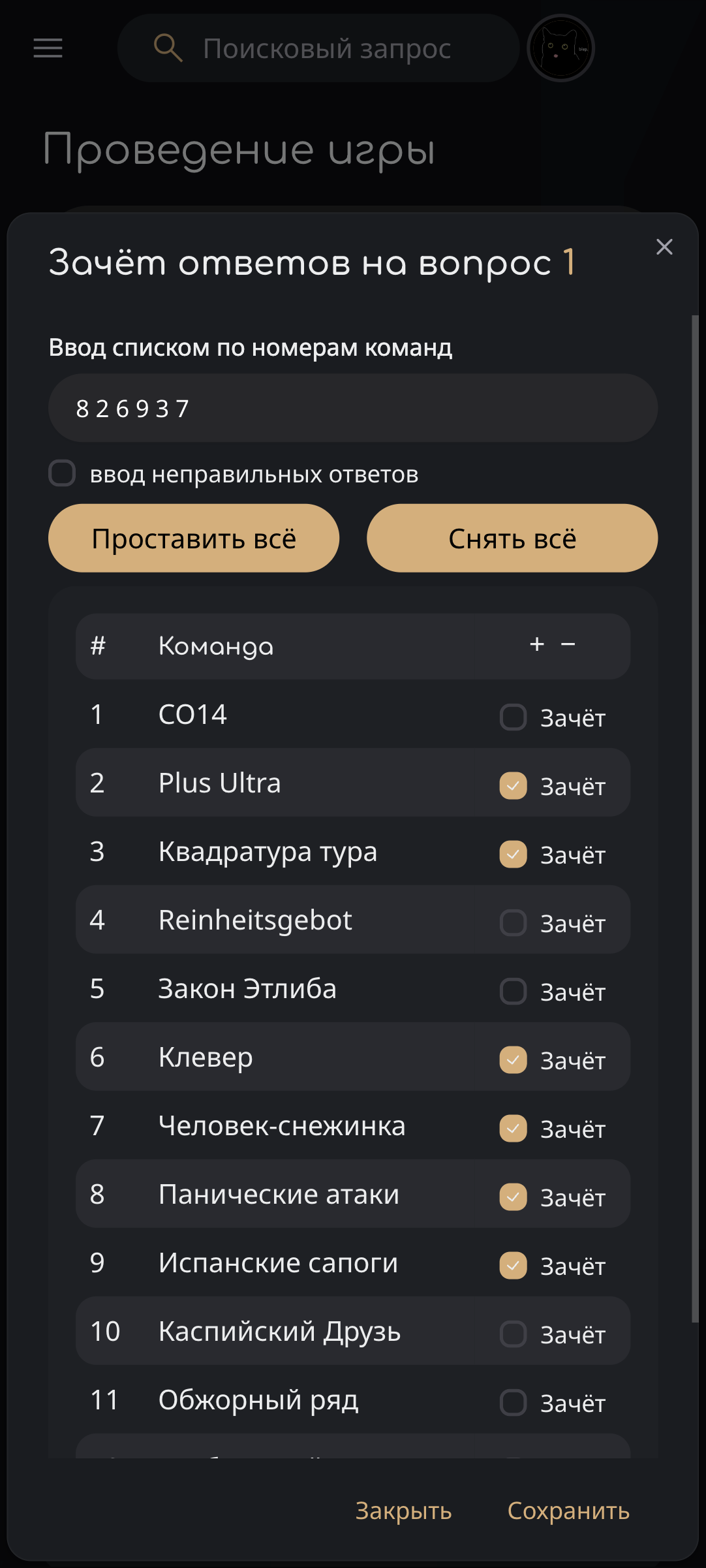Open the cat avatar profile

tap(560, 48)
